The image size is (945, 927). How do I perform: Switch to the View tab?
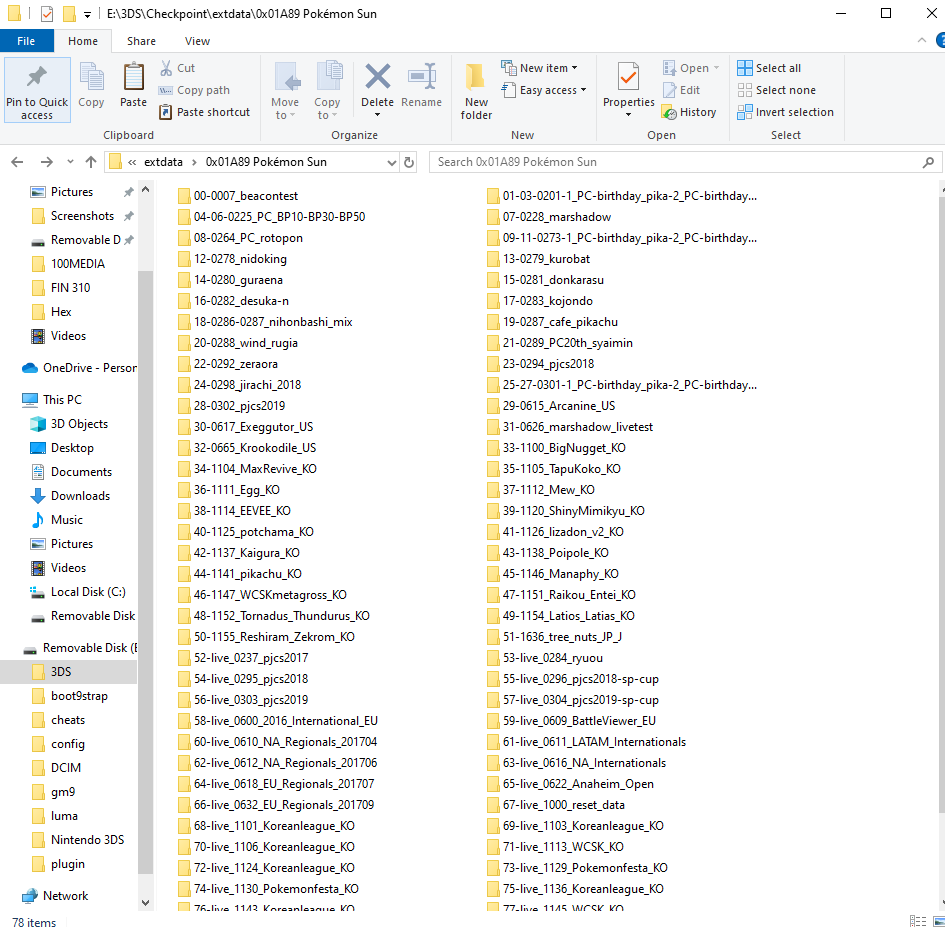coord(197,41)
